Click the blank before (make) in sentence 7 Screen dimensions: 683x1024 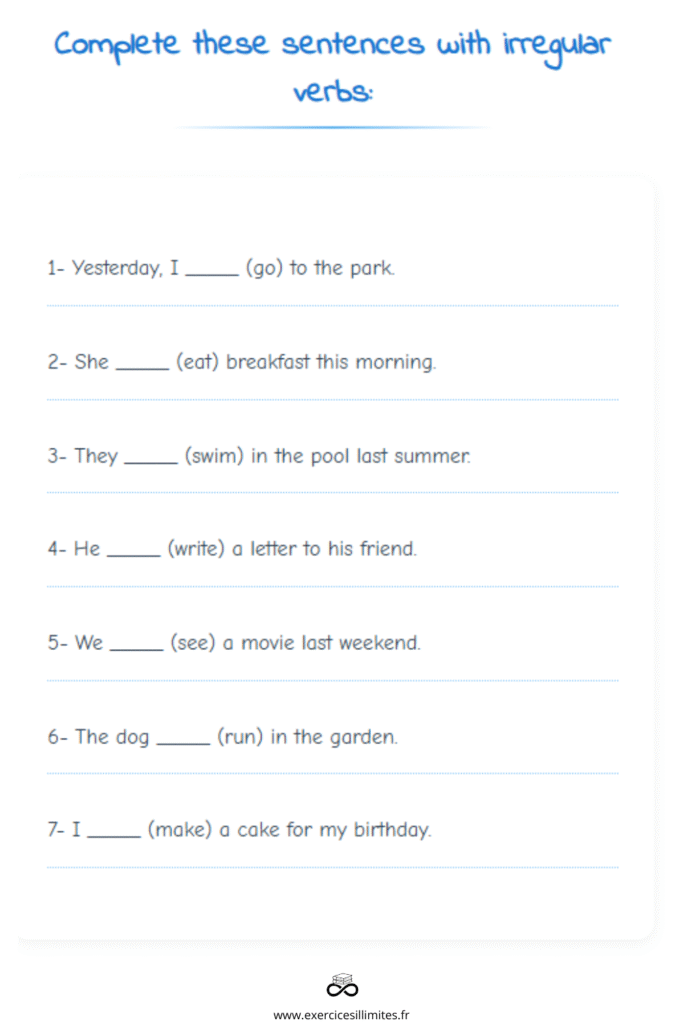(114, 836)
